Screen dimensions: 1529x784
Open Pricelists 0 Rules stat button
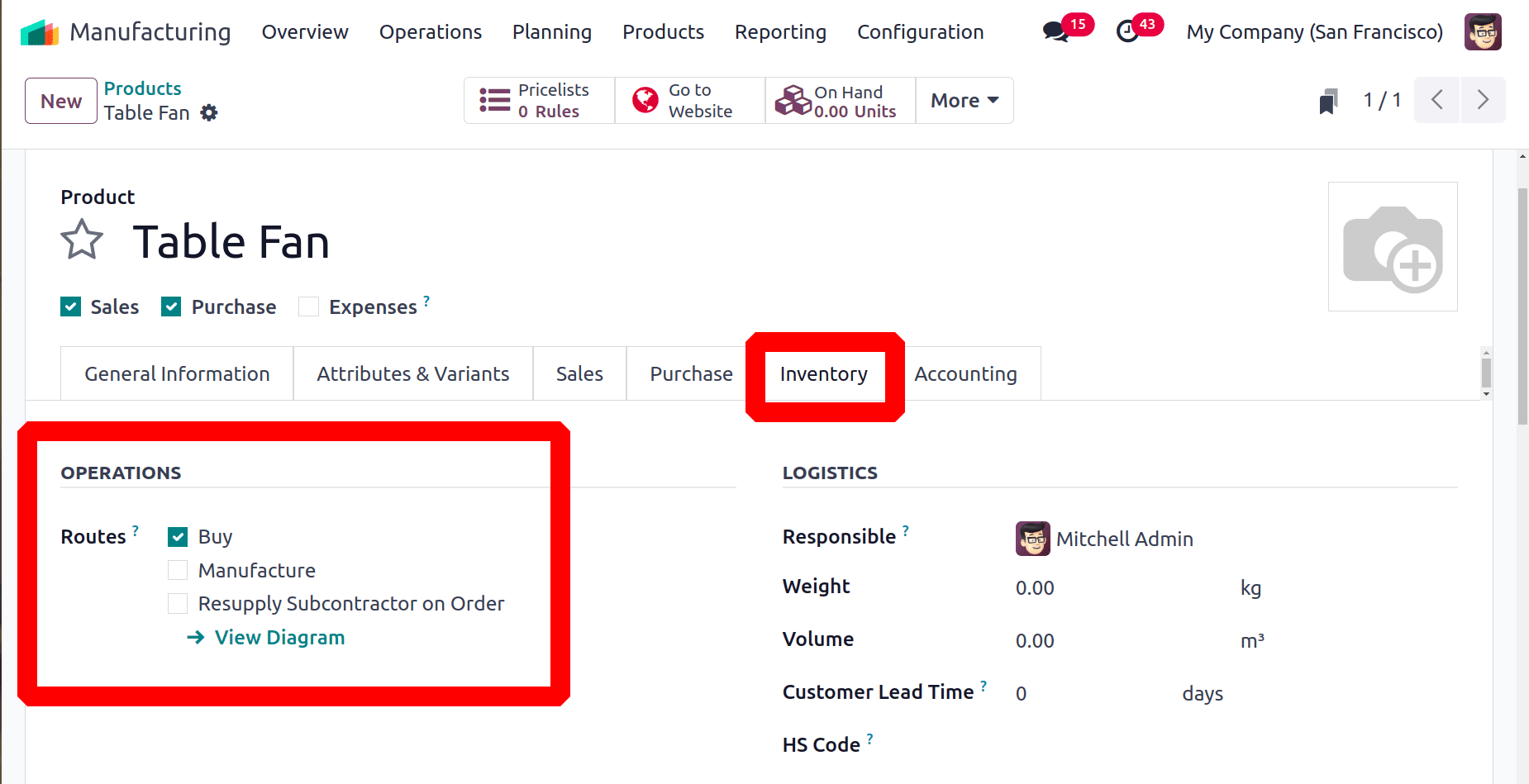[540, 100]
